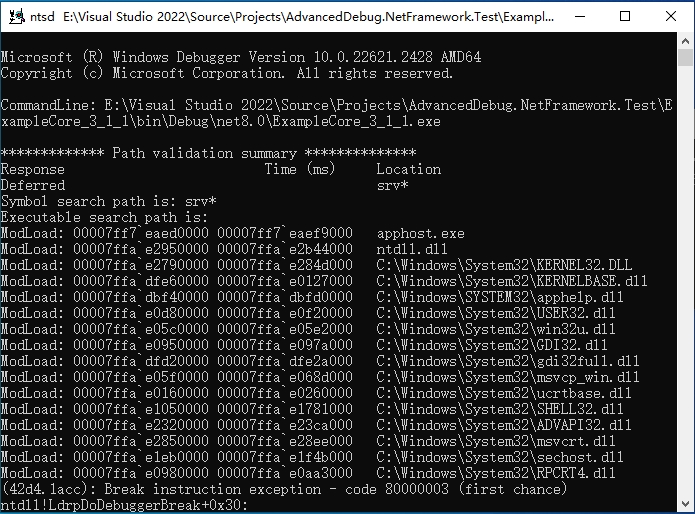Click the sechost.dll module path
The image size is (695, 514).
[x=500, y=456]
